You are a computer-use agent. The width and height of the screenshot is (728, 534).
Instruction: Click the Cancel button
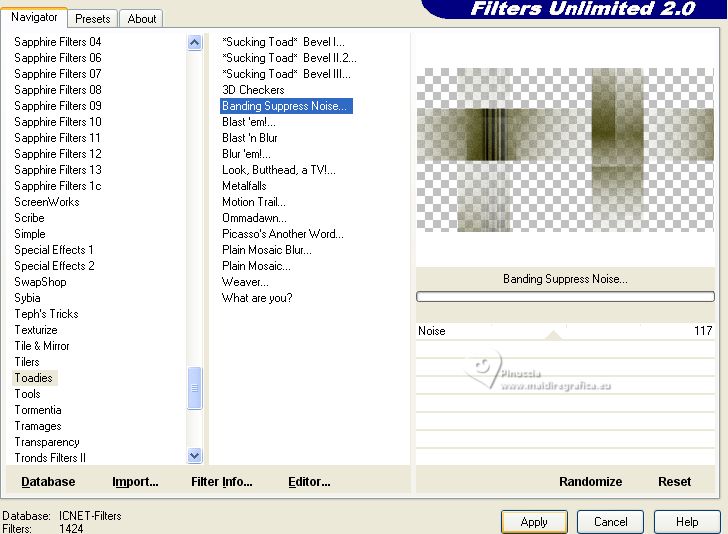pyautogui.click(x=611, y=522)
